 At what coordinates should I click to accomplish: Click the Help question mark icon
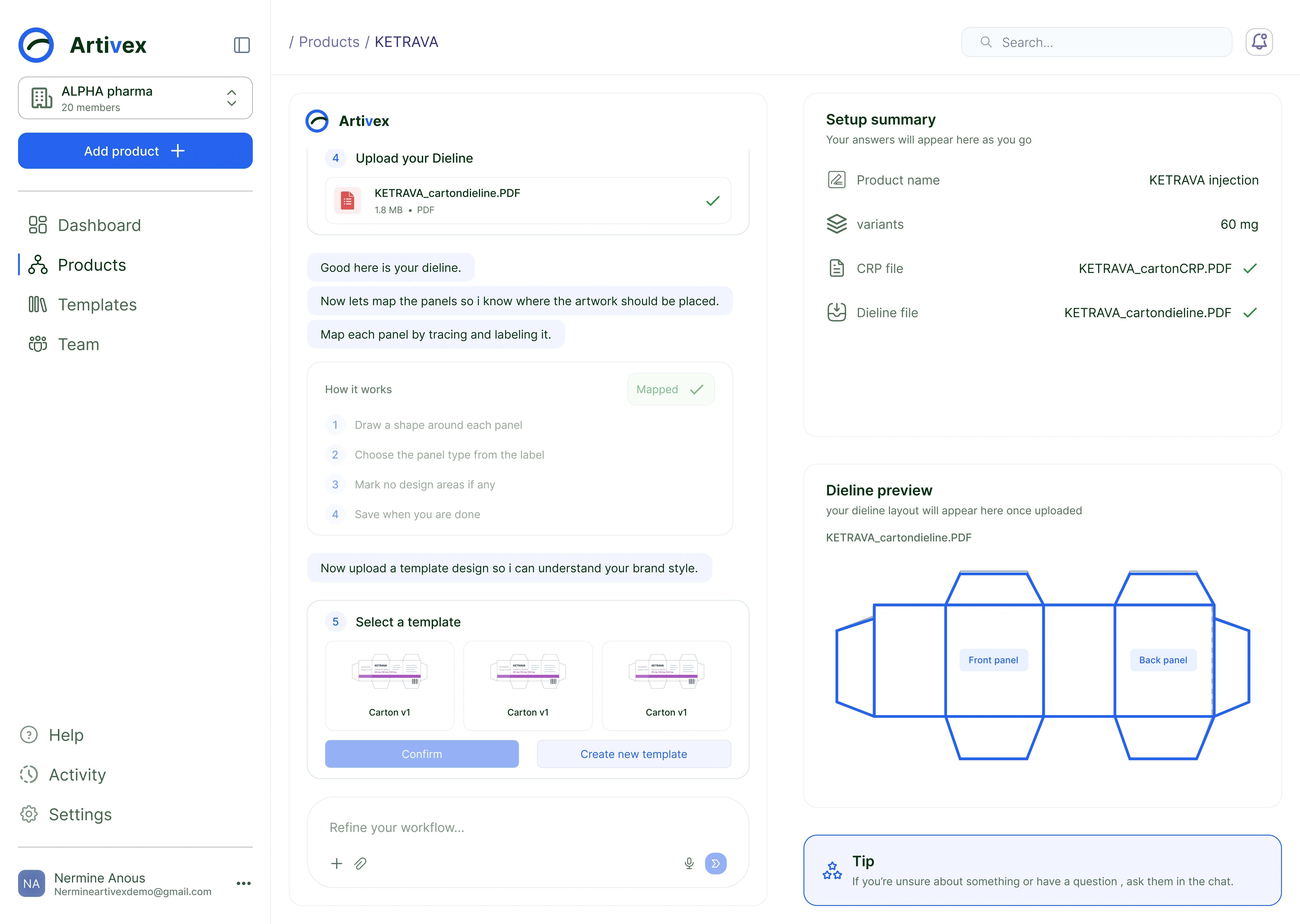point(29,735)
